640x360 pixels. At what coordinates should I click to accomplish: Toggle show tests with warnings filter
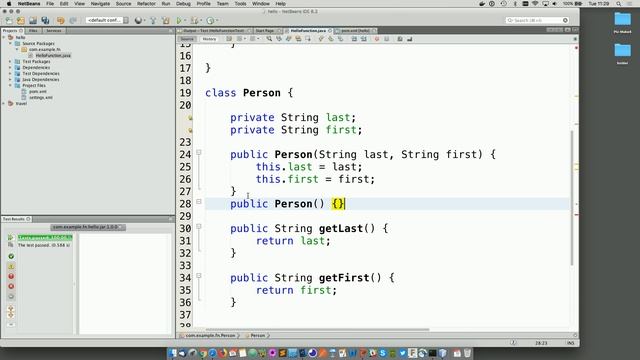click(x=11, y=266)
